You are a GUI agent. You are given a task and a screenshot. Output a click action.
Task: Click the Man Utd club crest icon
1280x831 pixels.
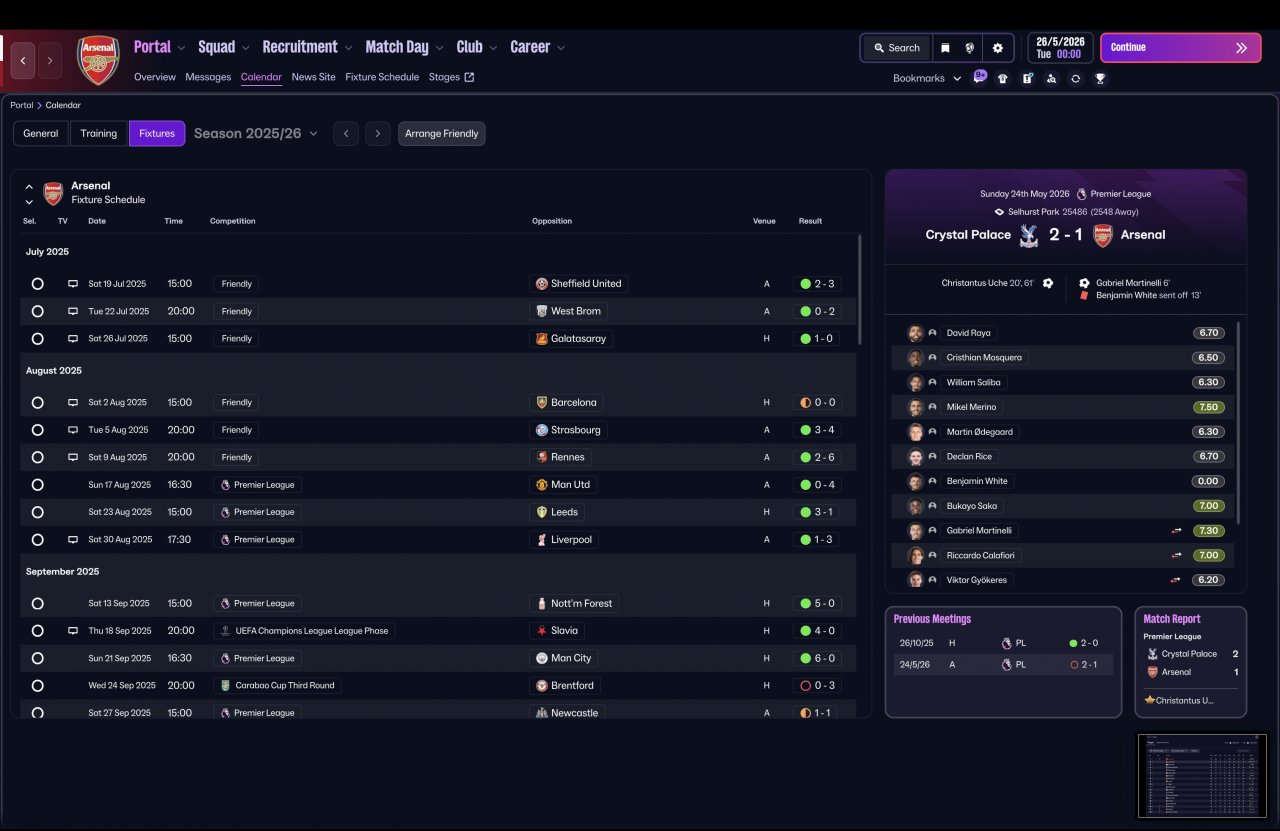coord(542,485)
